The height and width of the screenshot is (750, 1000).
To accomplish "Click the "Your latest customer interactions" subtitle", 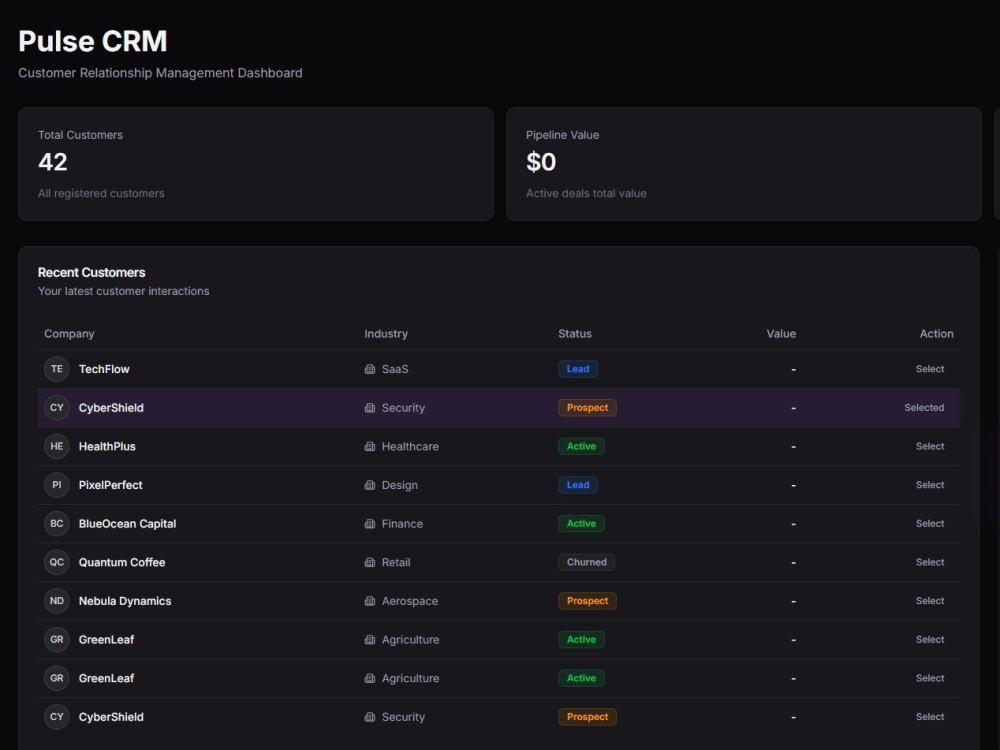I will click(x=124, y=291).
